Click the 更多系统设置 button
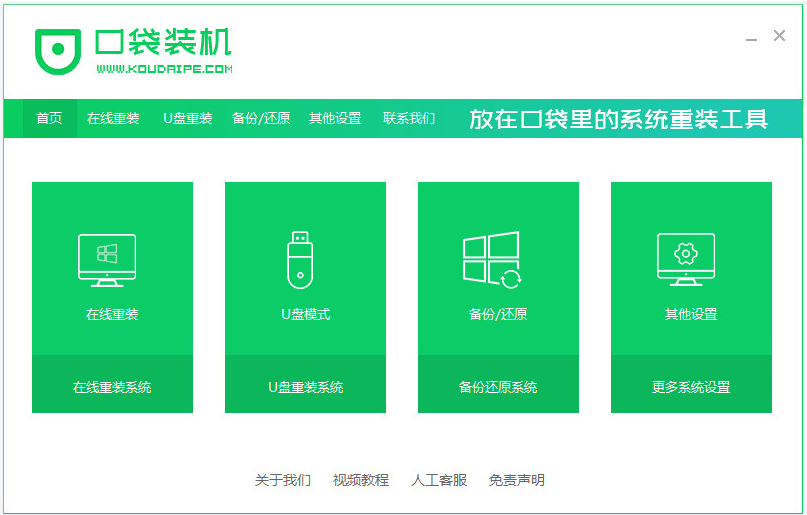Viewport: 807px width, 515px height. (691, 387)
